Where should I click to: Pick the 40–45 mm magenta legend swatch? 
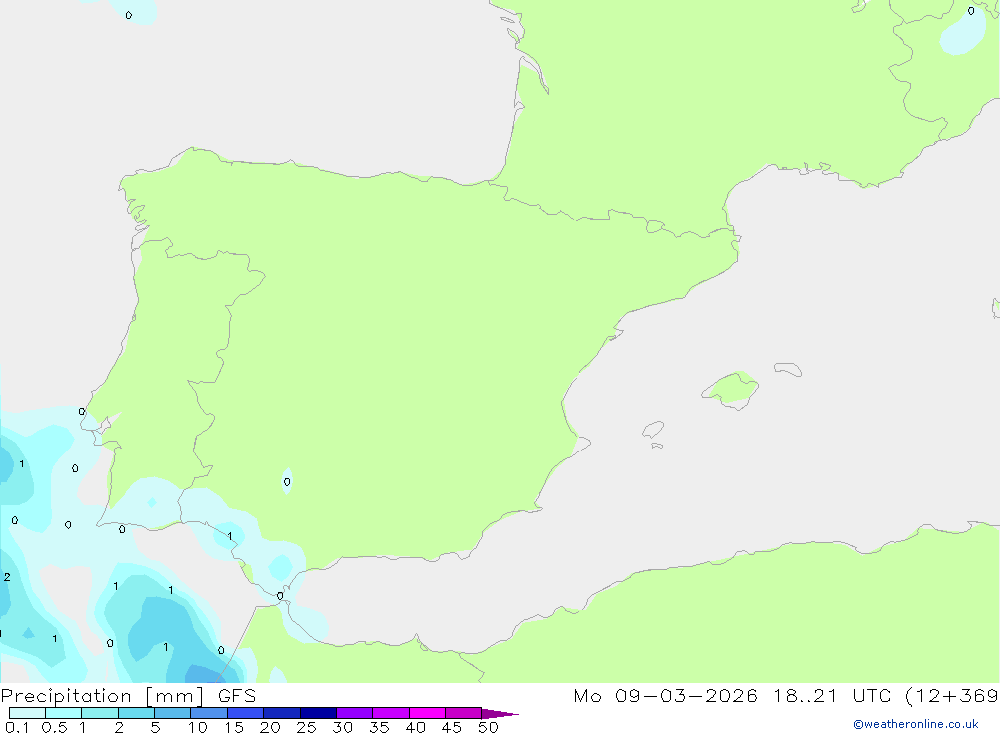pos(427,713)
